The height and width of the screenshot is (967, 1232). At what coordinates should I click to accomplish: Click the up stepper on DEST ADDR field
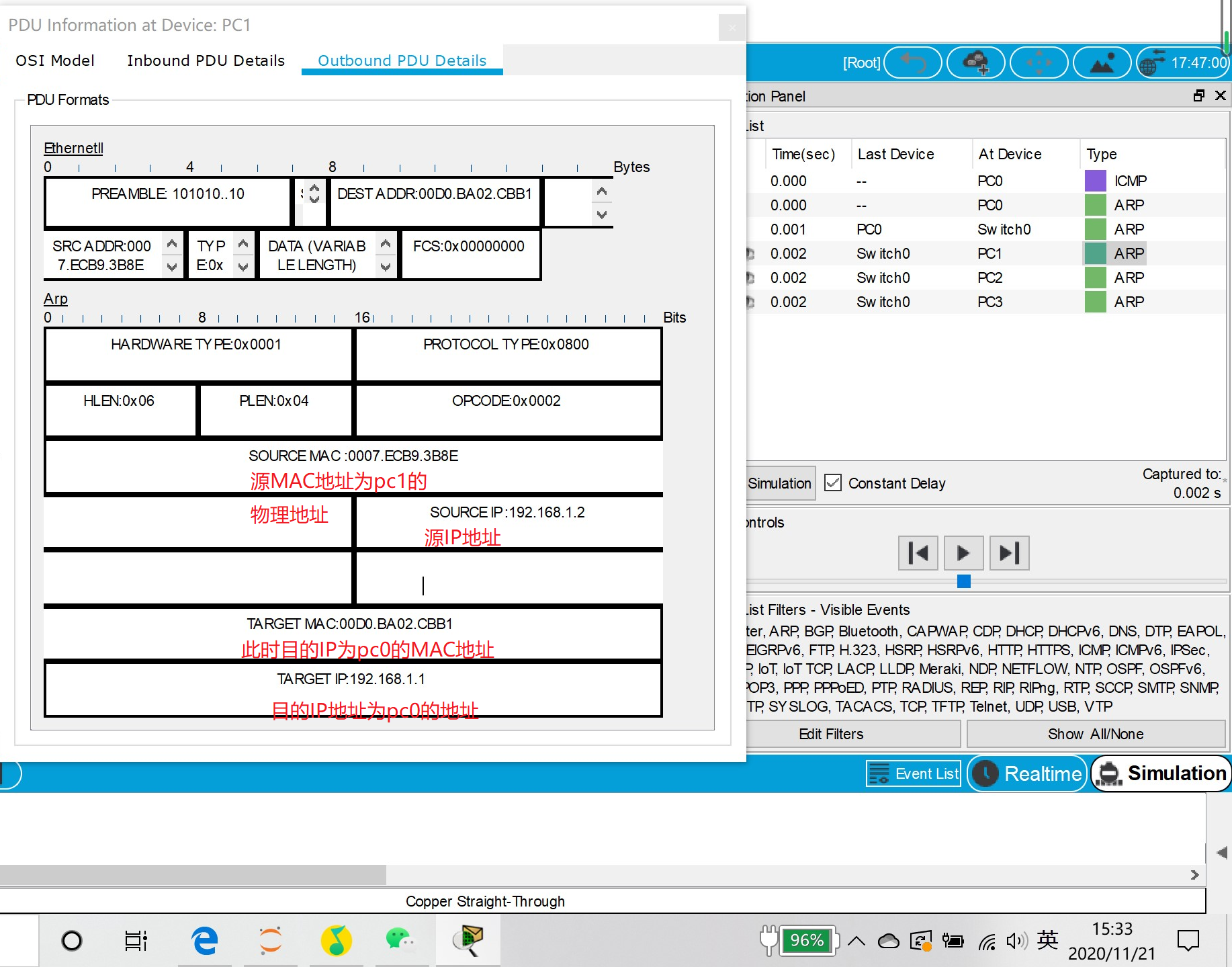point(601,192)
